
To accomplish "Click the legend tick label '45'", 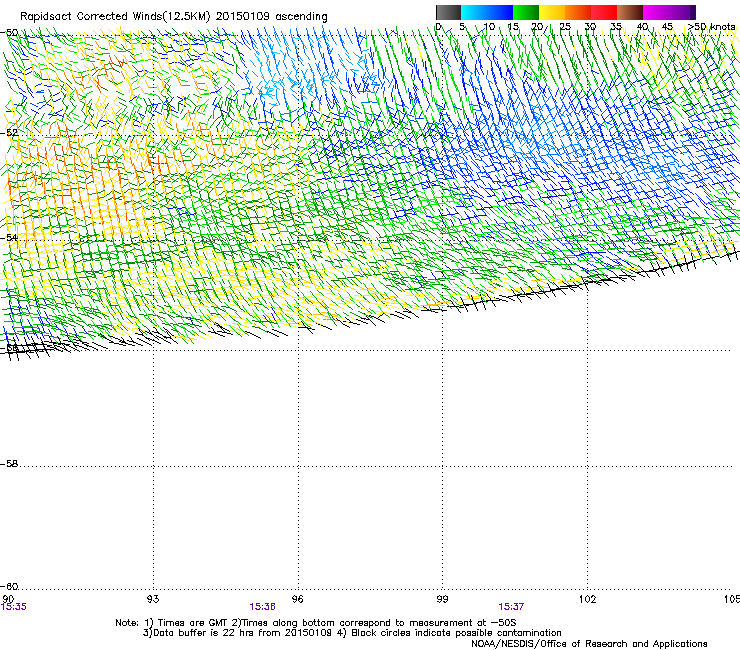I will [x=667, y=26].
